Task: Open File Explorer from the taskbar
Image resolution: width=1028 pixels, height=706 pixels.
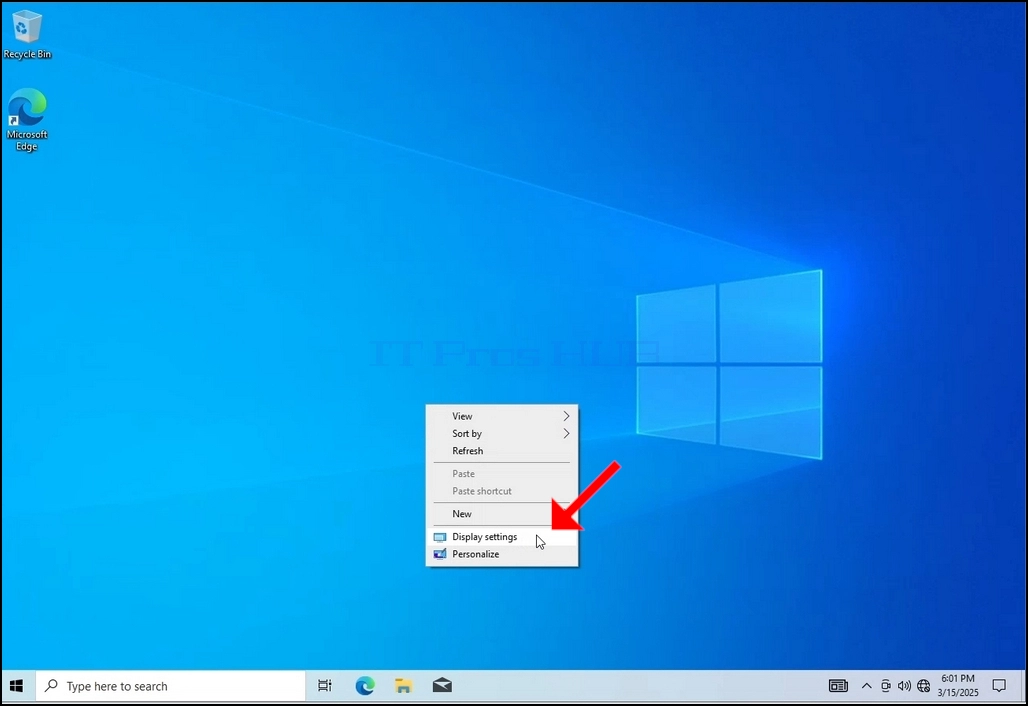Action: (x=403, y=686)
